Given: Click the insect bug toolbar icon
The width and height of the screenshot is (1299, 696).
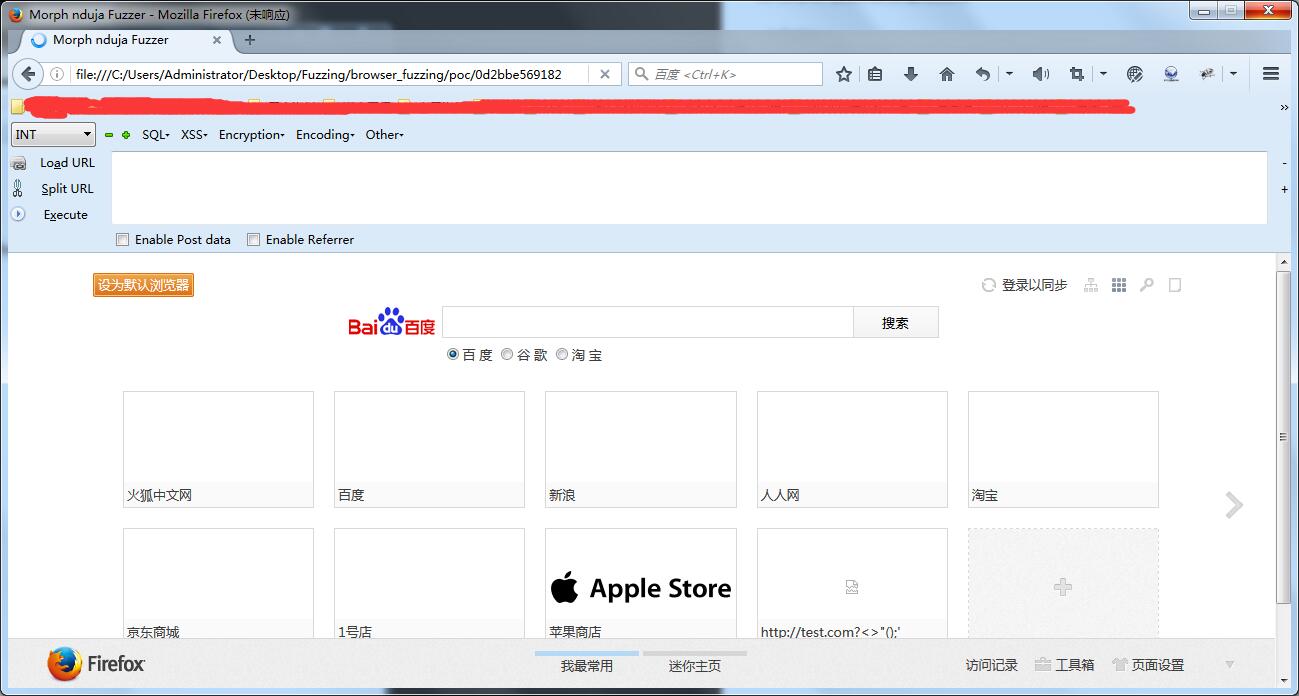Looking at the screenshot, I should 1207,74.
